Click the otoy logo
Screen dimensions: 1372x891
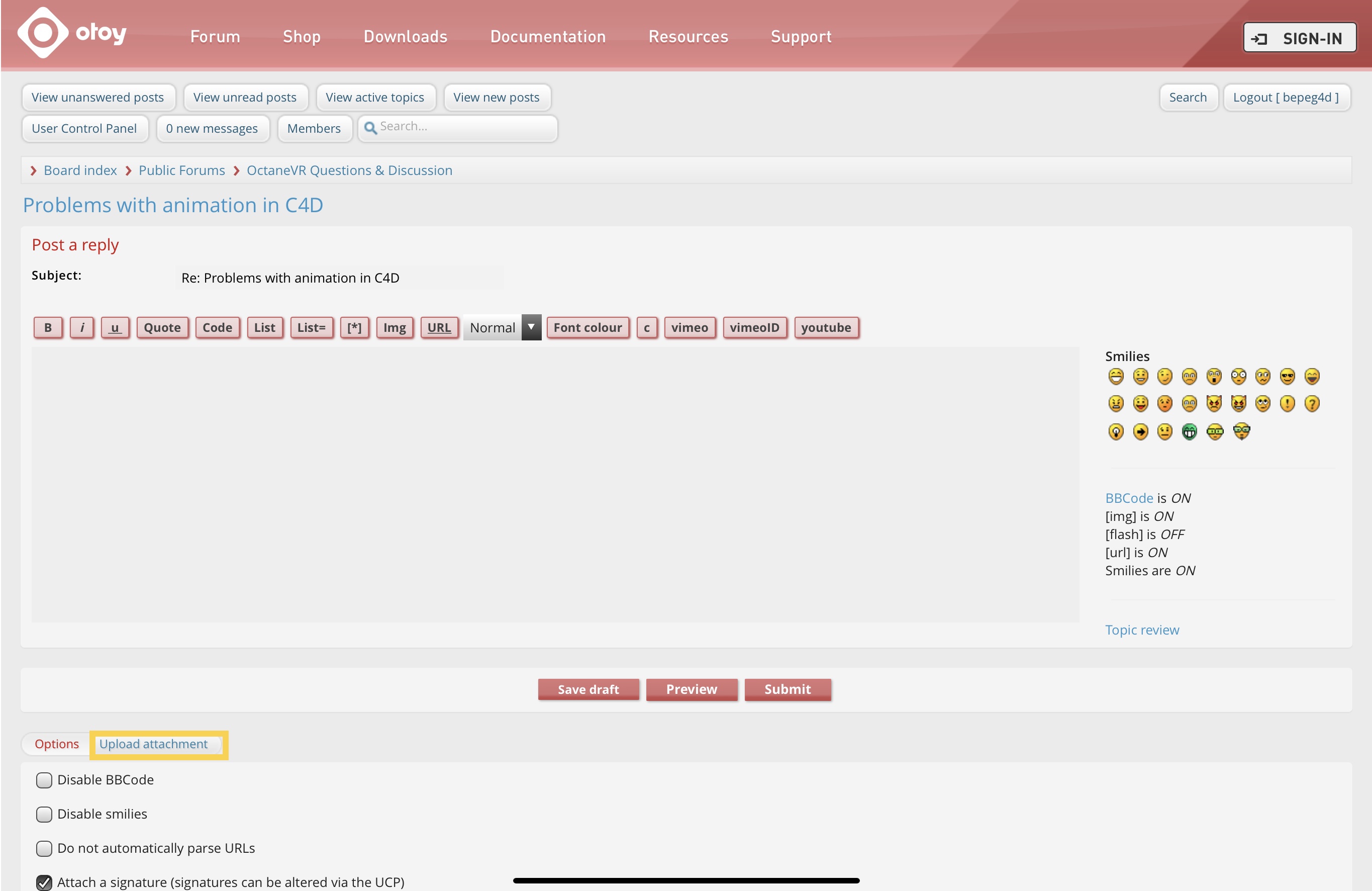[x=72, y=34]
